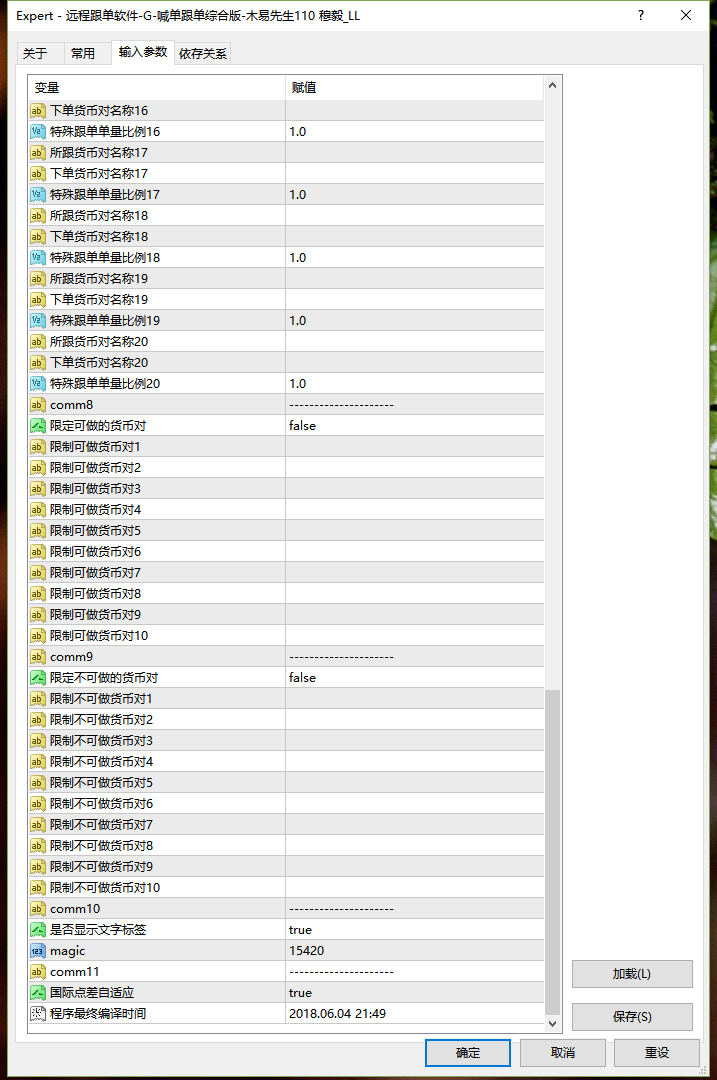717x1080 pixels.
Task: Click the 保存(S) button
Action: click(x=632, y=1017)
